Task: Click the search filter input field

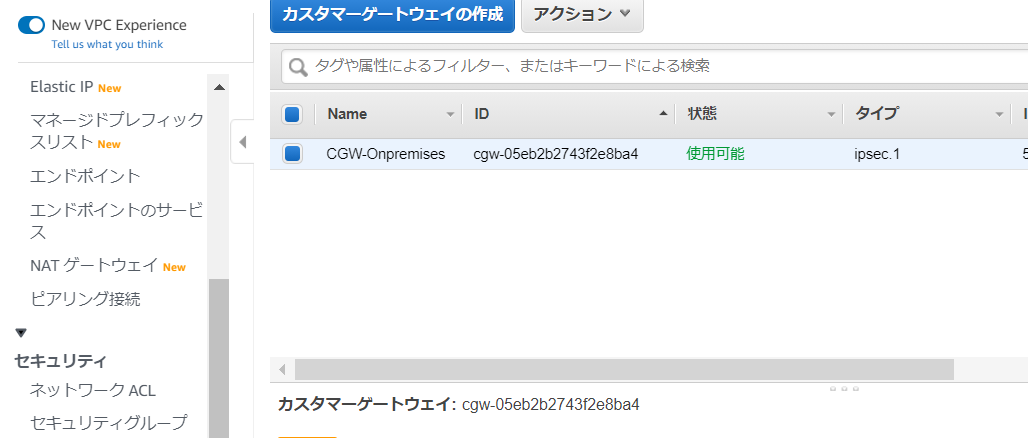Action: [x=660, y=67]
